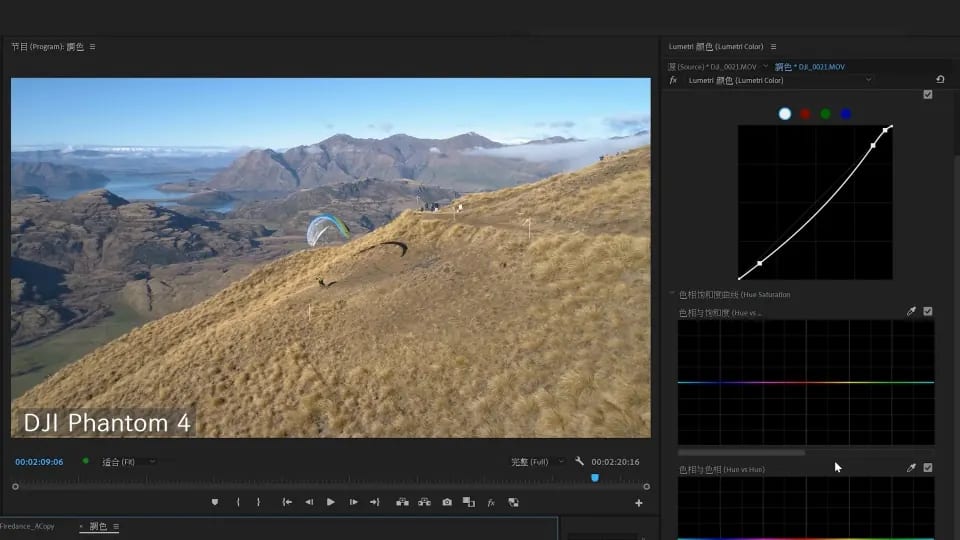The image size is (960, 540).
Task: Switch to the 调色 DJI_0021.MOV clip tab
Action: point(810,66)
